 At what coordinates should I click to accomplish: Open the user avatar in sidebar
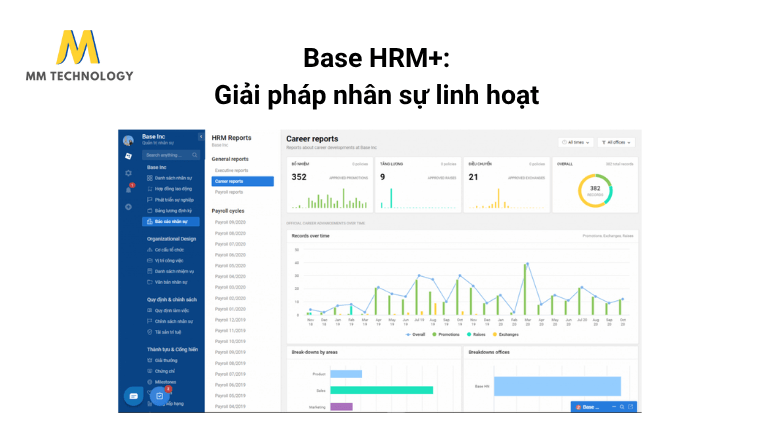pyautogui.click(x=128, y=141)
